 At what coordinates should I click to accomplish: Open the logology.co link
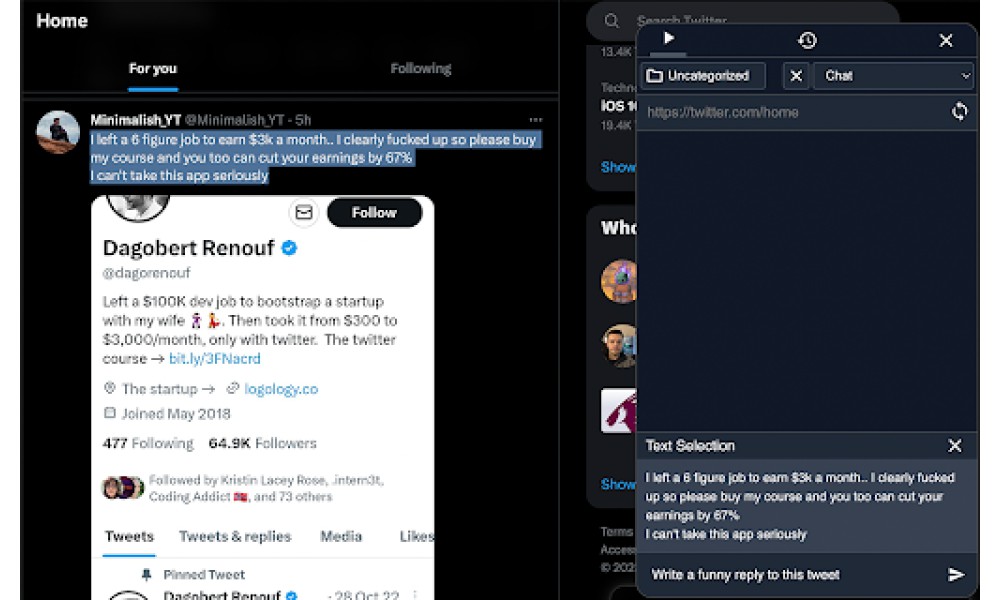click(x=281, y=389)
